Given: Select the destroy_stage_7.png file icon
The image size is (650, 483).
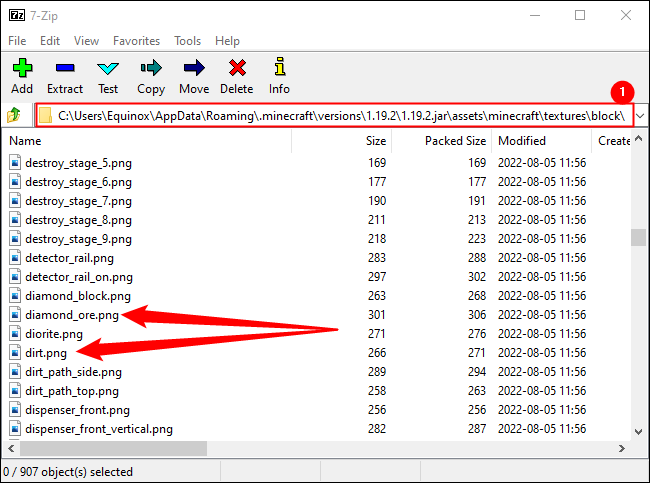Looking at the screenshot, I should pos(15,201).
